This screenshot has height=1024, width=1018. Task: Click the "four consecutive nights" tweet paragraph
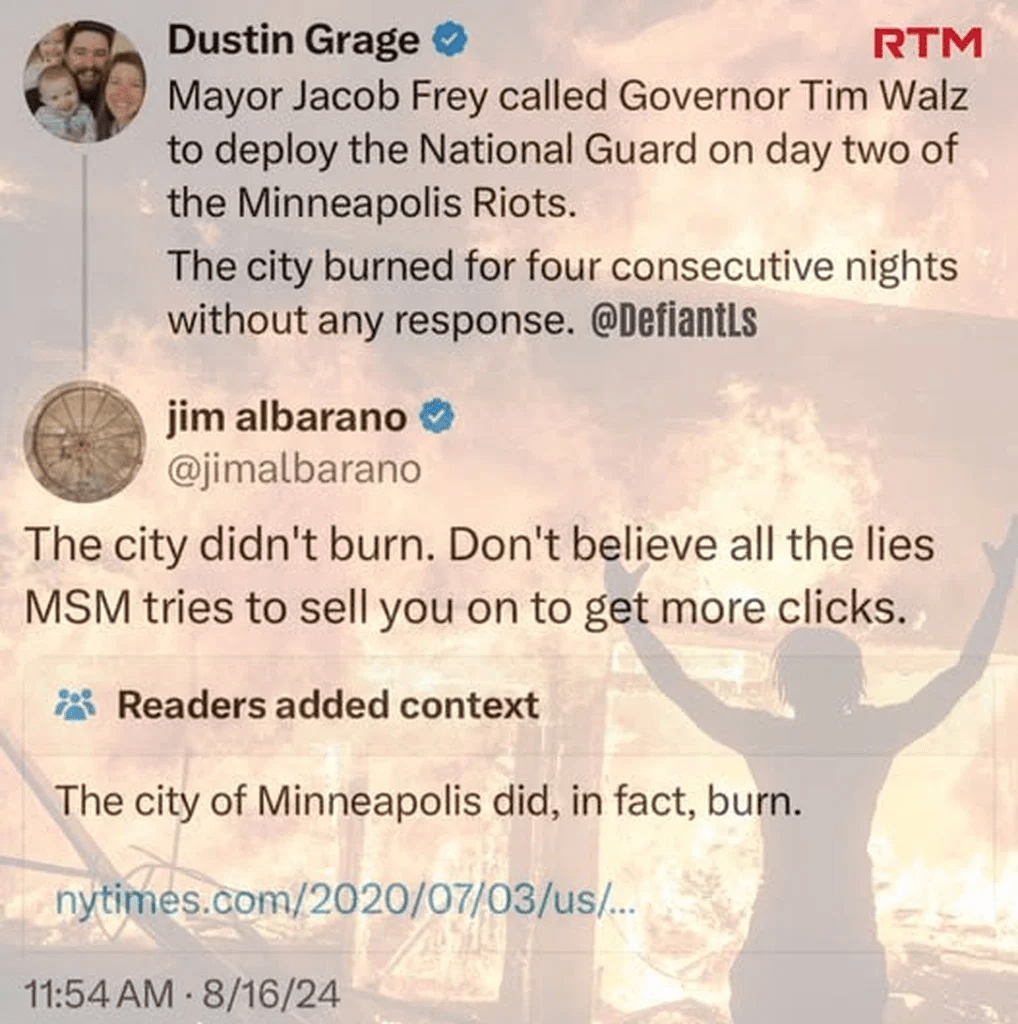point(563,293)
